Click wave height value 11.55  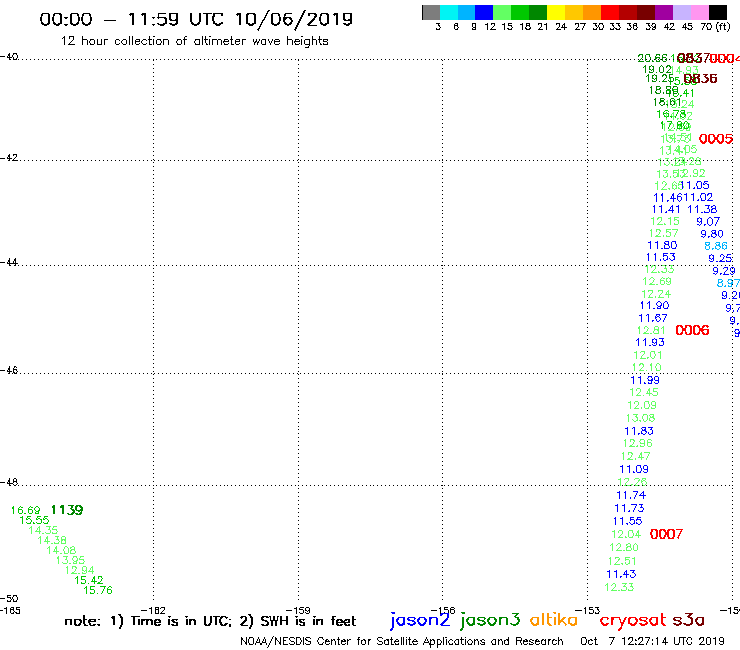tap(627, 521)
